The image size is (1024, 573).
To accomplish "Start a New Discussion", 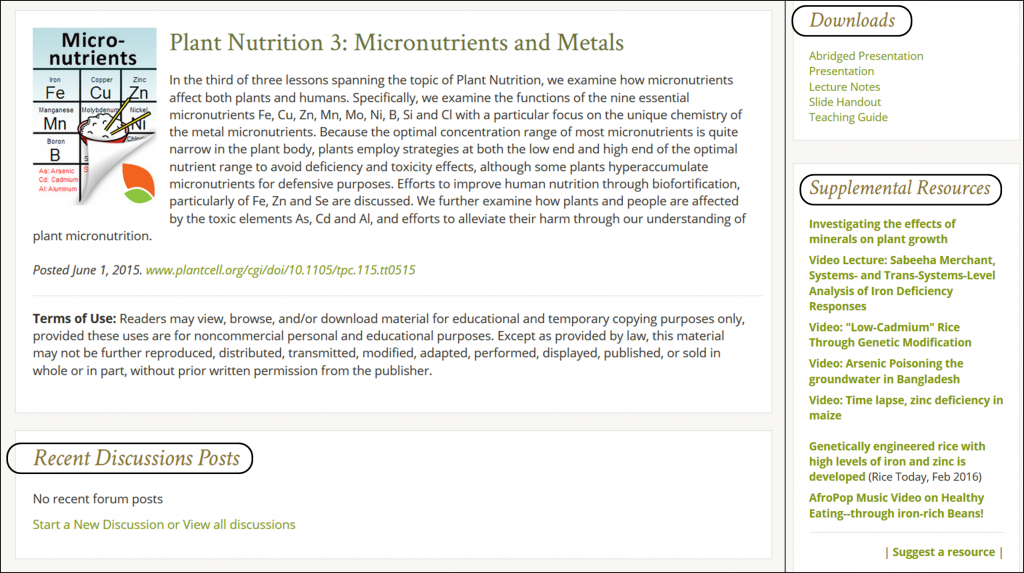I will tap(97, 524).
